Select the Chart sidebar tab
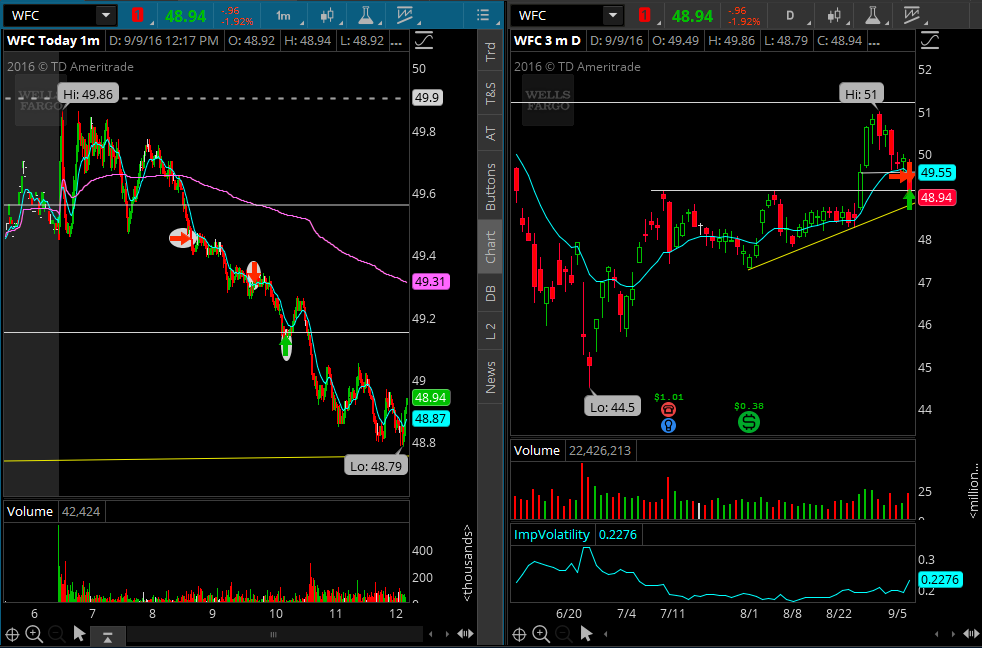982x648 pixels. click(x=490, y=247)
